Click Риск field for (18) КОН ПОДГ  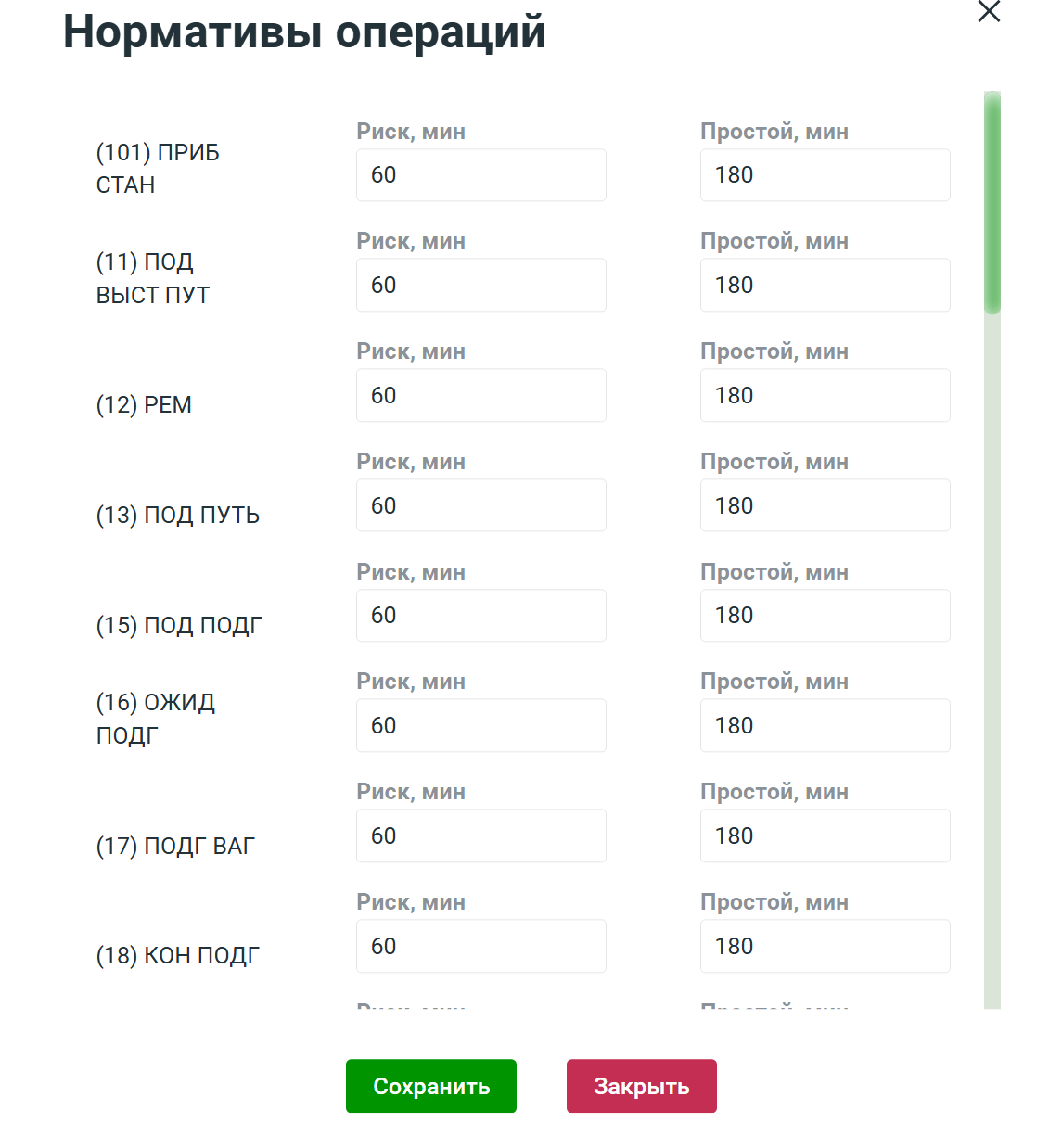pyautogui.click(x=480, y=947)
